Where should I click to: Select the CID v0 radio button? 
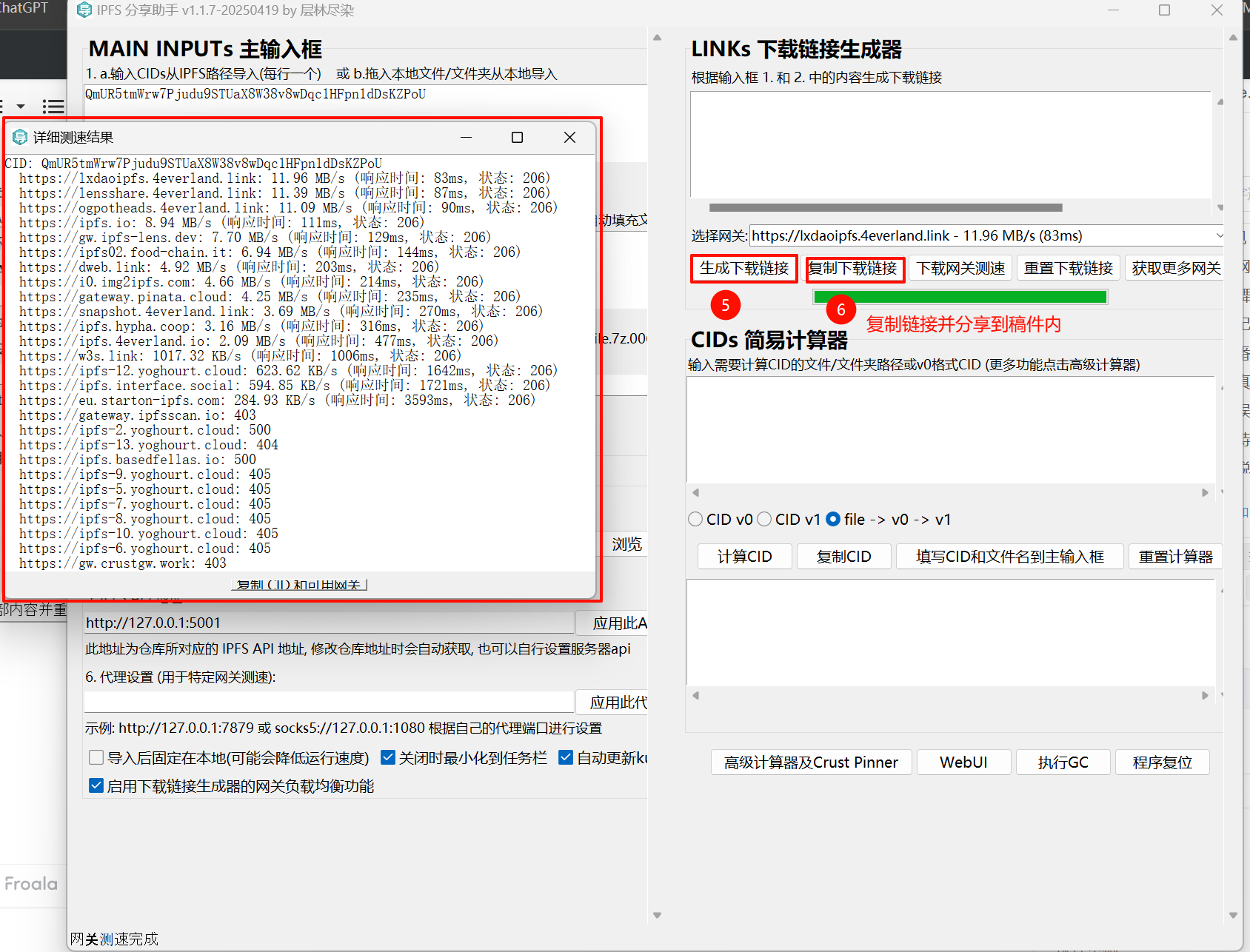tap(695, 519)
